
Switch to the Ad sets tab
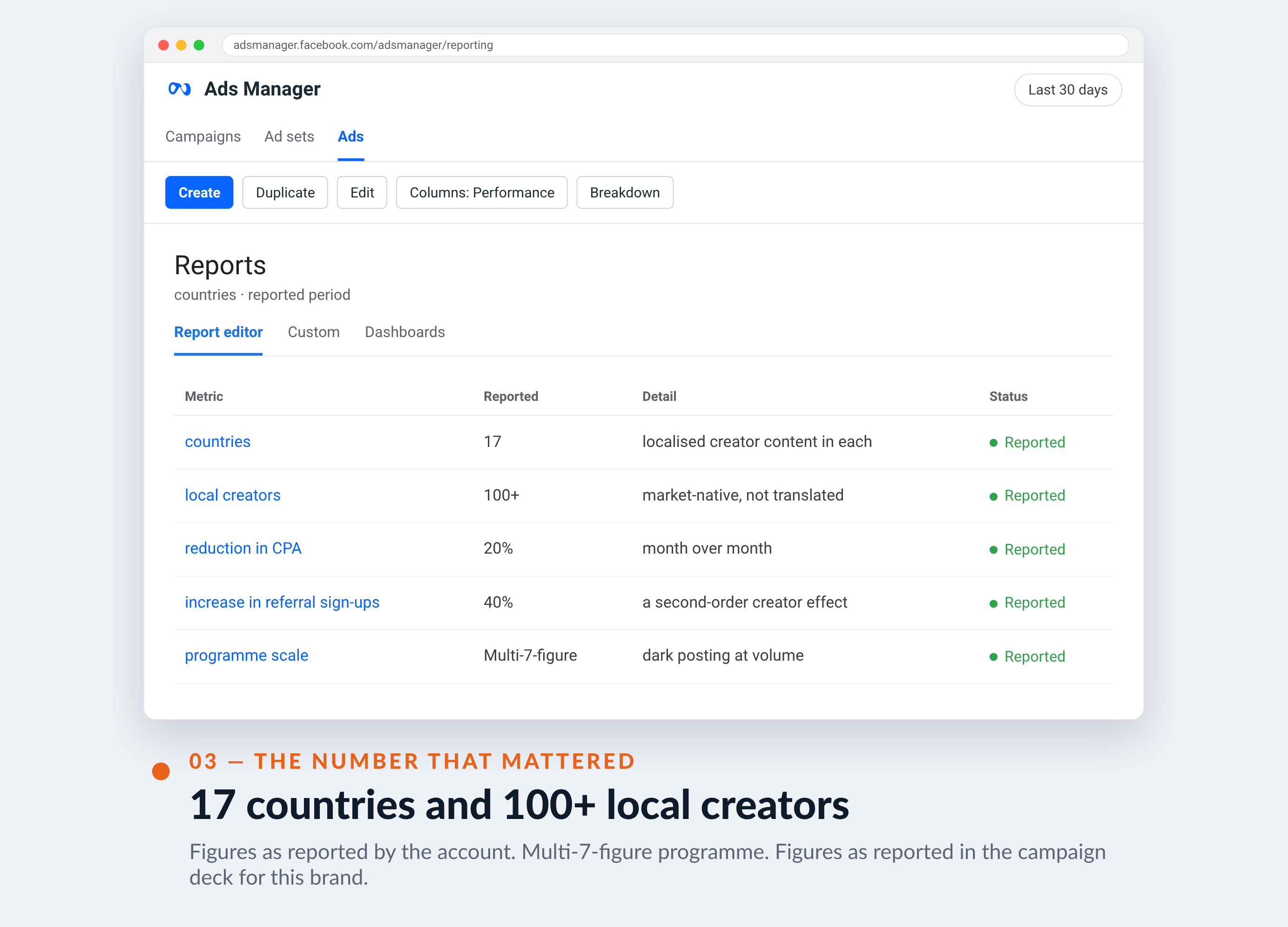point(289,136)
